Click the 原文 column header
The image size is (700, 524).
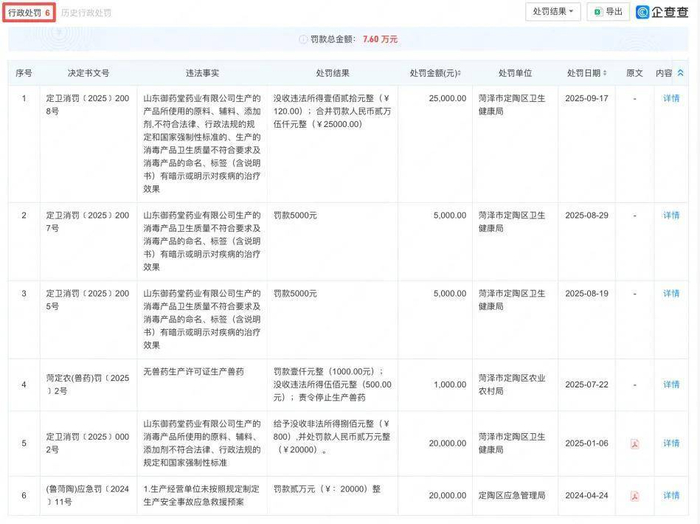tap(634, 73)
